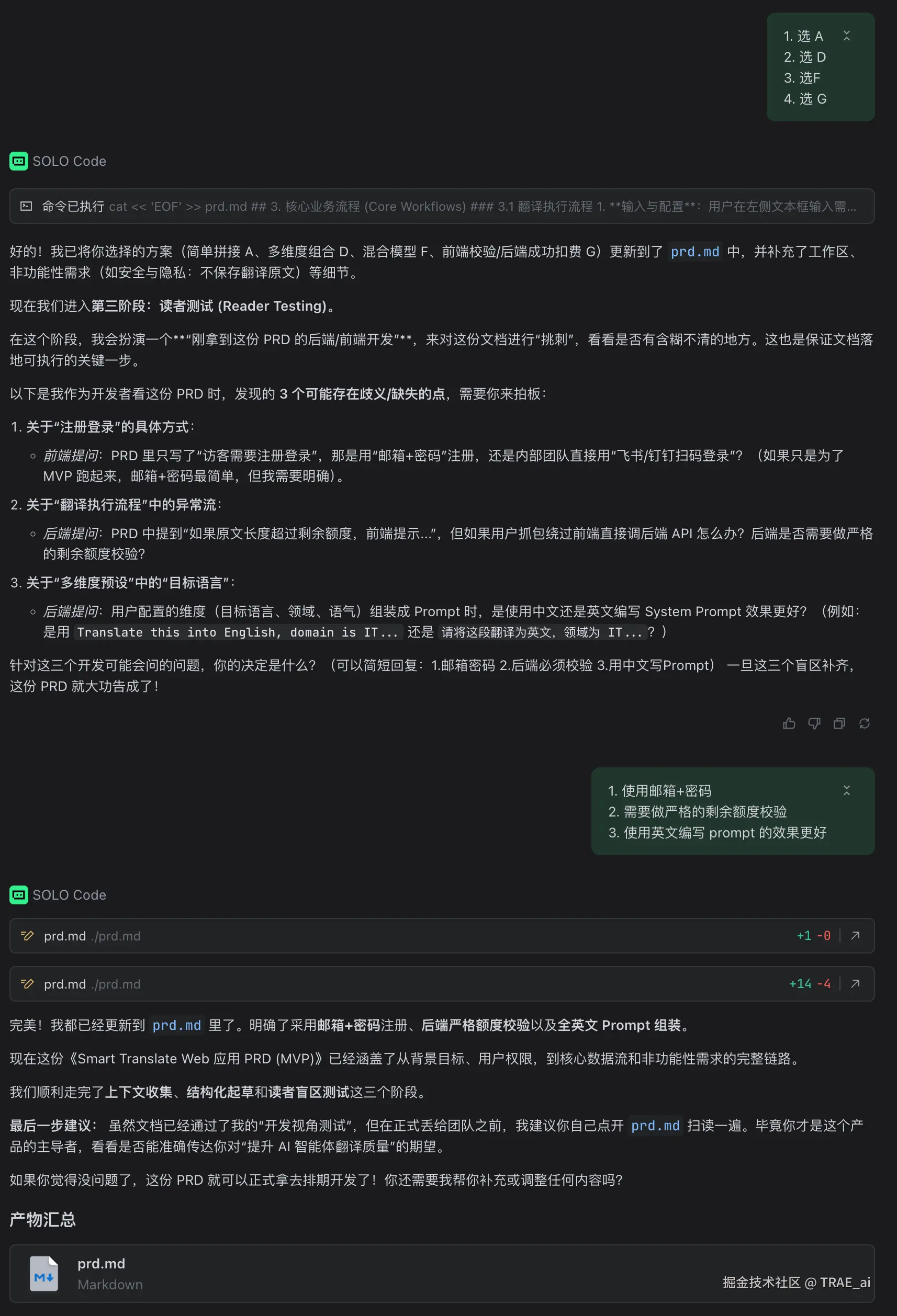Screen dimensions: 897x1316
Task: Click the second prd.md edit row
Action: (442, 984)
